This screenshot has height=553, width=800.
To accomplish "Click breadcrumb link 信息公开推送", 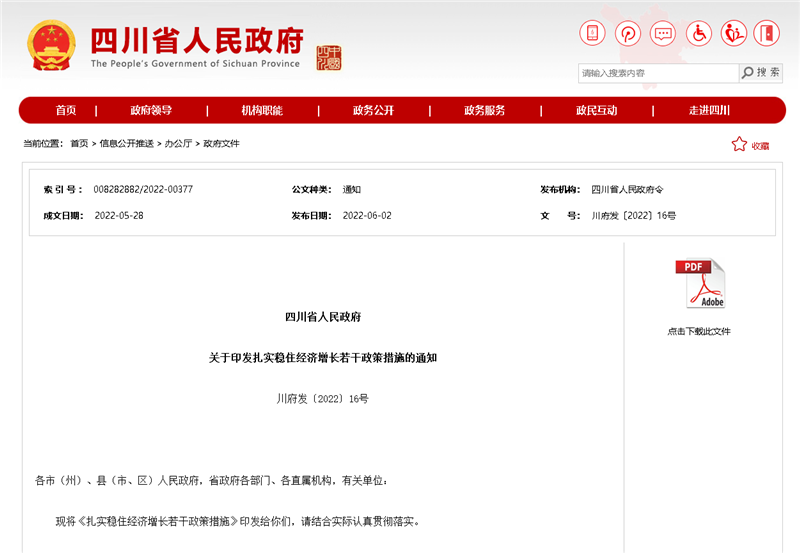I will (127, 143).
